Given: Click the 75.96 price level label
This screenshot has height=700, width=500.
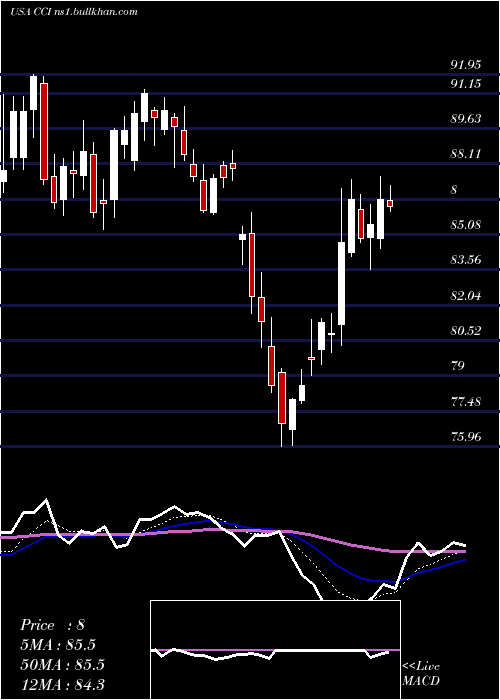Looking at the screenshot, I should click(x=466, y=436).
